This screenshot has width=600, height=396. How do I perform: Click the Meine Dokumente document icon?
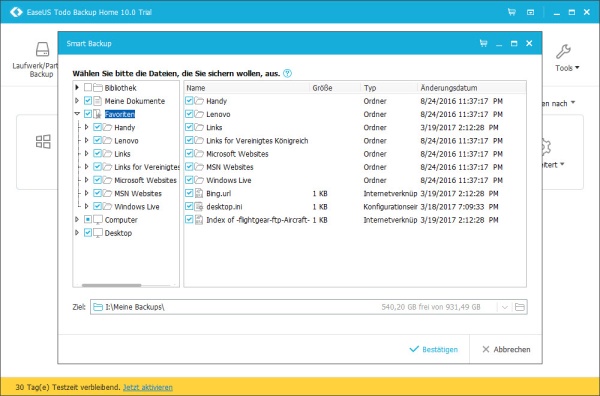click(98, 101)
